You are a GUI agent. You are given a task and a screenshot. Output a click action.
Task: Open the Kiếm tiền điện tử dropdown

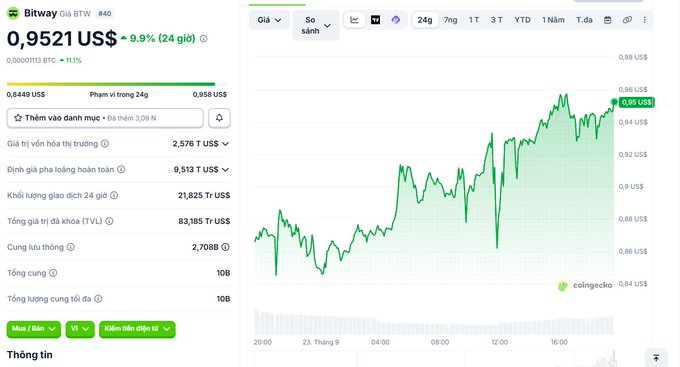pos(137,329)
